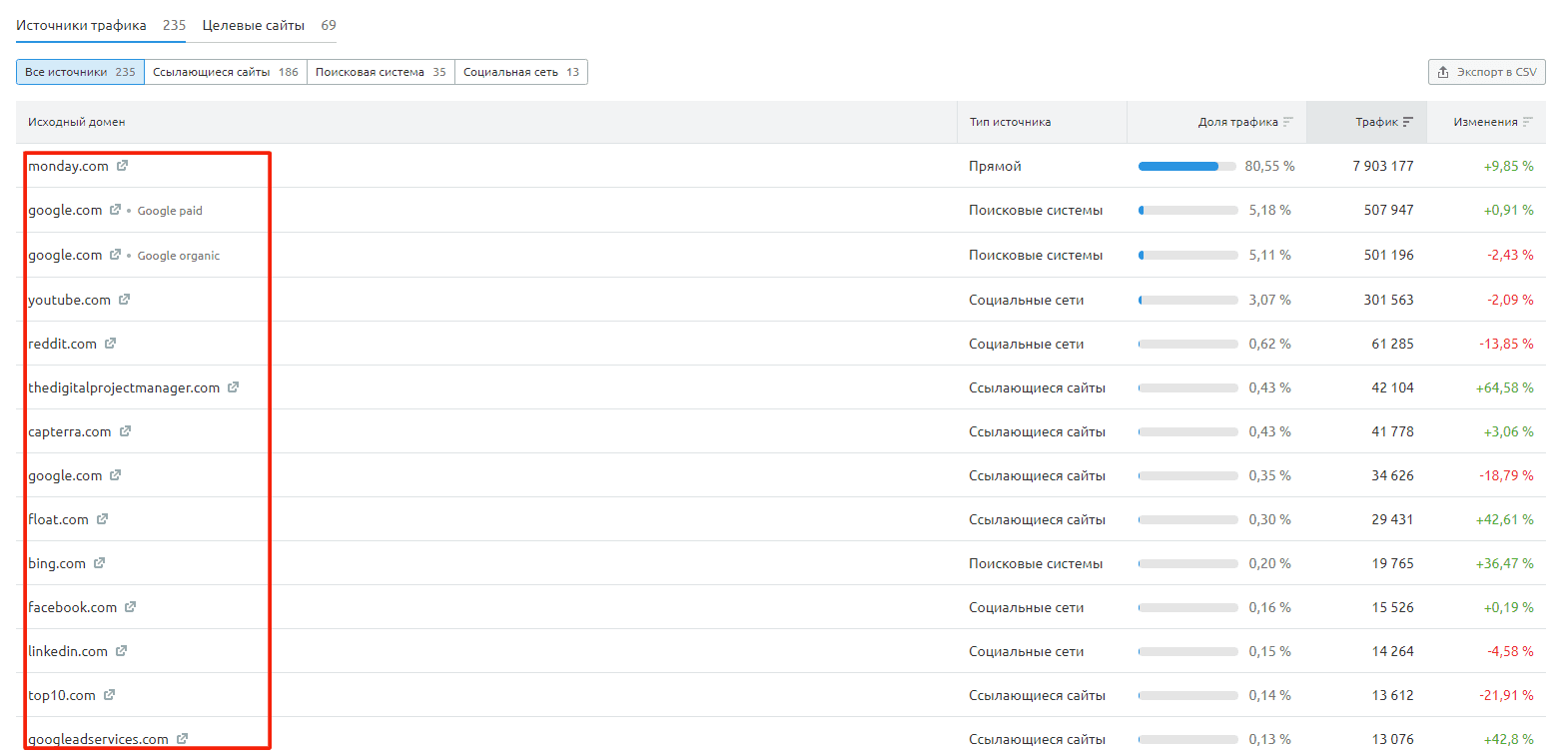The width and height of the screenshot is (1568, 754).
Task: Click external link icon next to thedigitalprojectmanager.com
Action: point(233,387)
